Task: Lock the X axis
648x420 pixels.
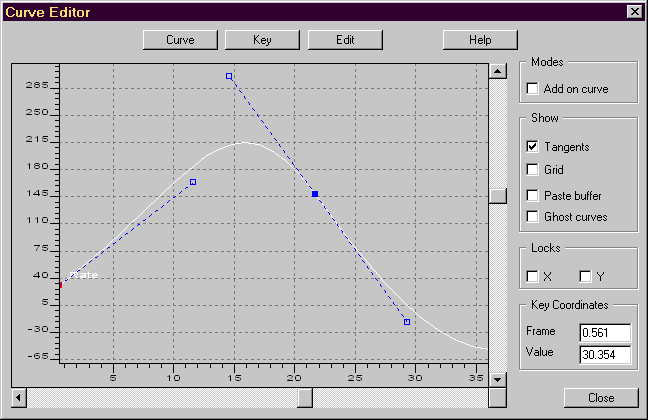Action: pyautogui.click(x=532, y=276)
